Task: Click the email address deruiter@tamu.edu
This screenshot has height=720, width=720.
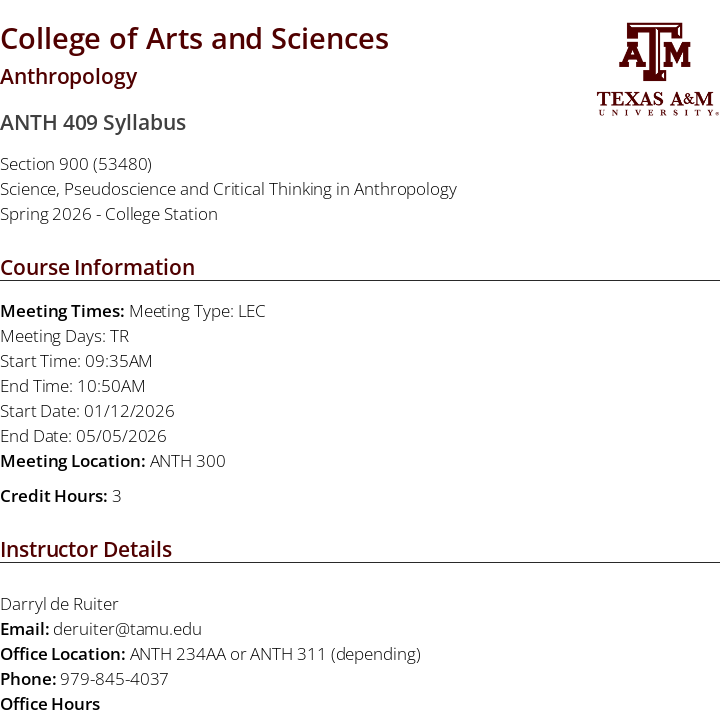Action: point(127,629)
